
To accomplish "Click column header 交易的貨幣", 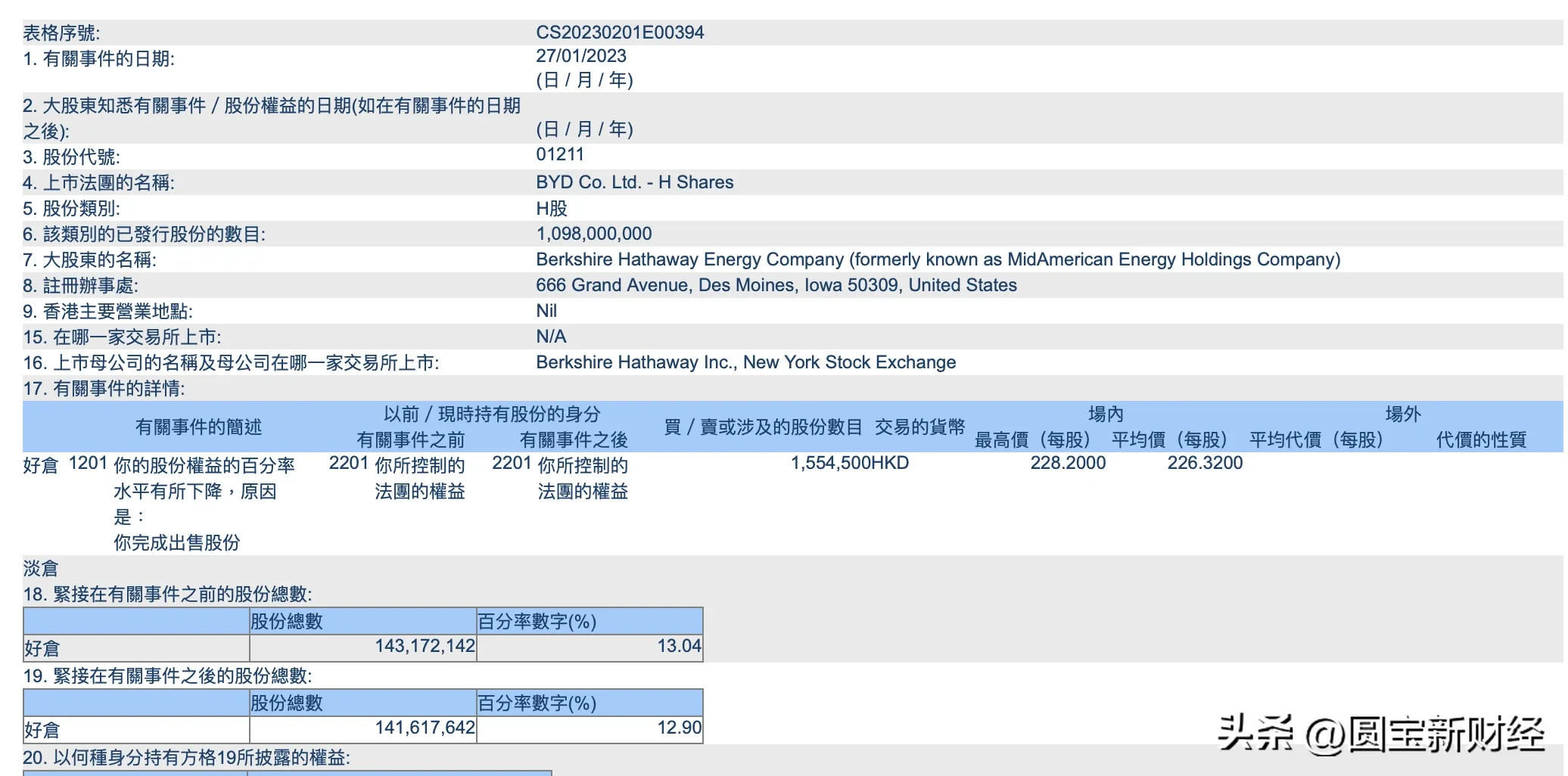I will (919, 427).
